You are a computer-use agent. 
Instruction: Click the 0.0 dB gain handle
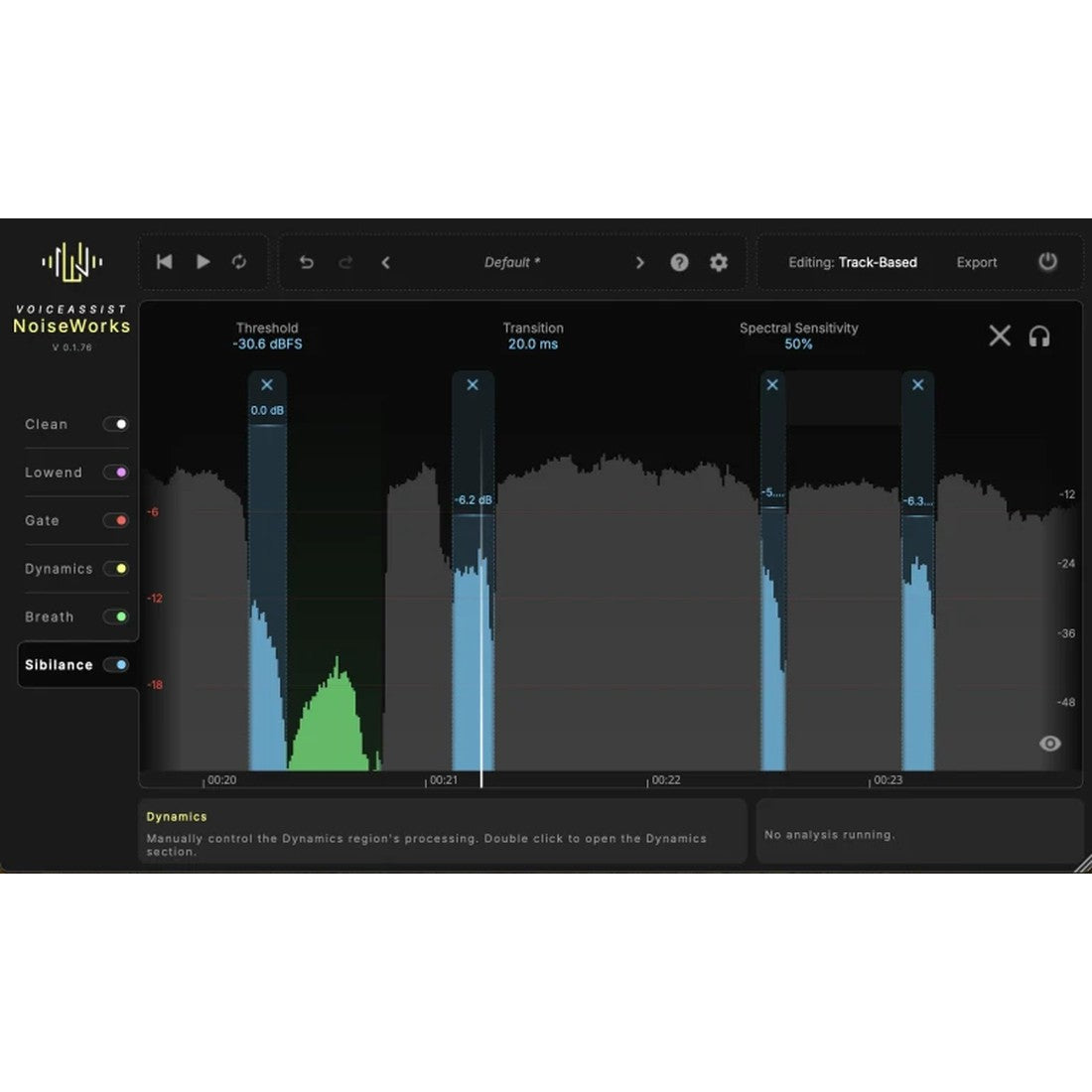267,424
